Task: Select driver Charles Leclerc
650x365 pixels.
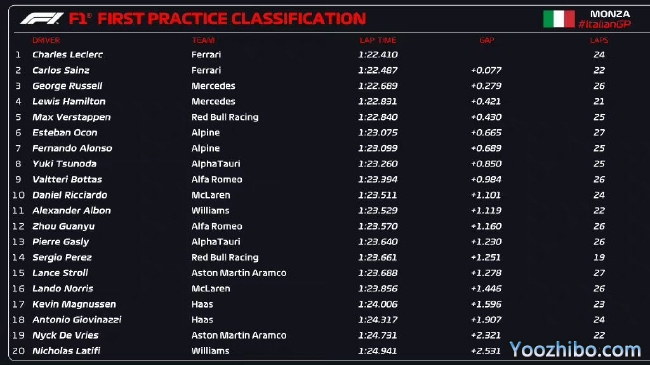Action: pyautogui.click(x=68, y=54)
